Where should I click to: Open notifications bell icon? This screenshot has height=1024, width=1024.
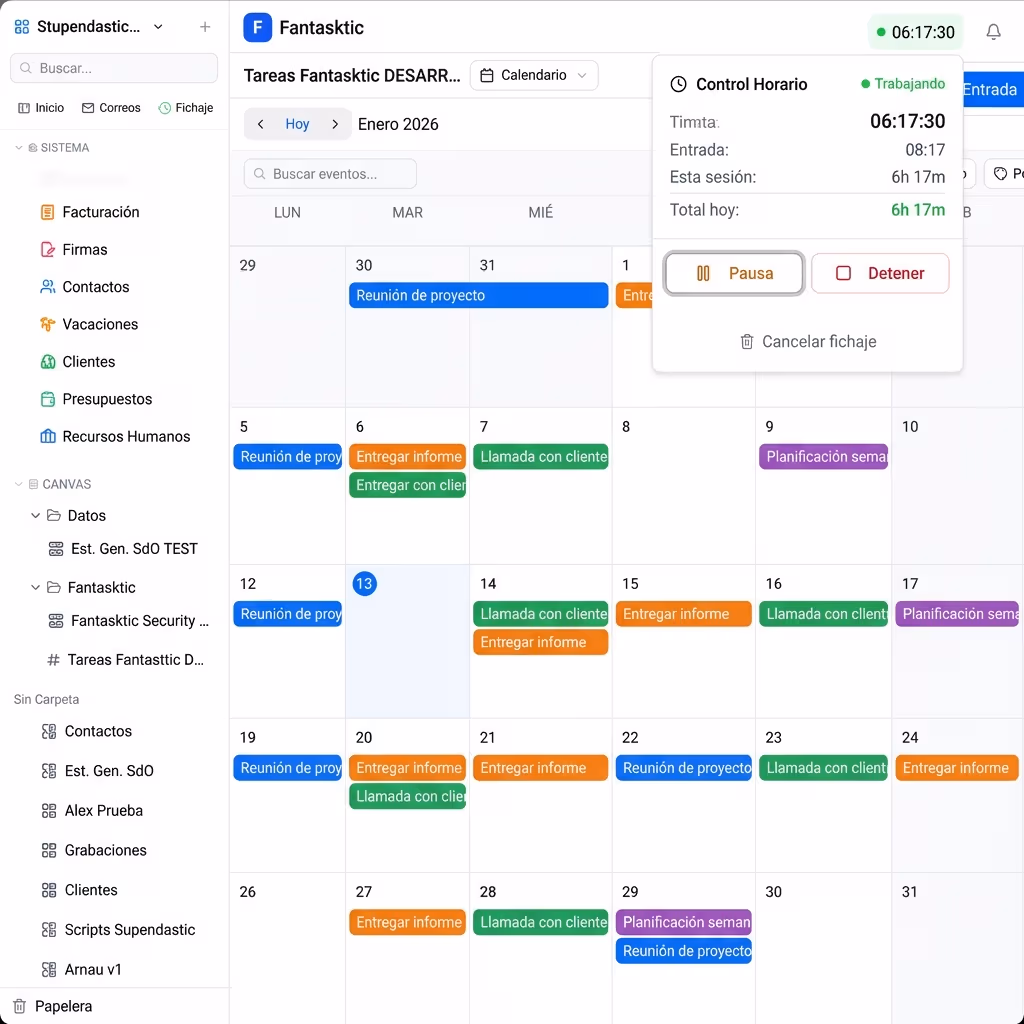993,31
